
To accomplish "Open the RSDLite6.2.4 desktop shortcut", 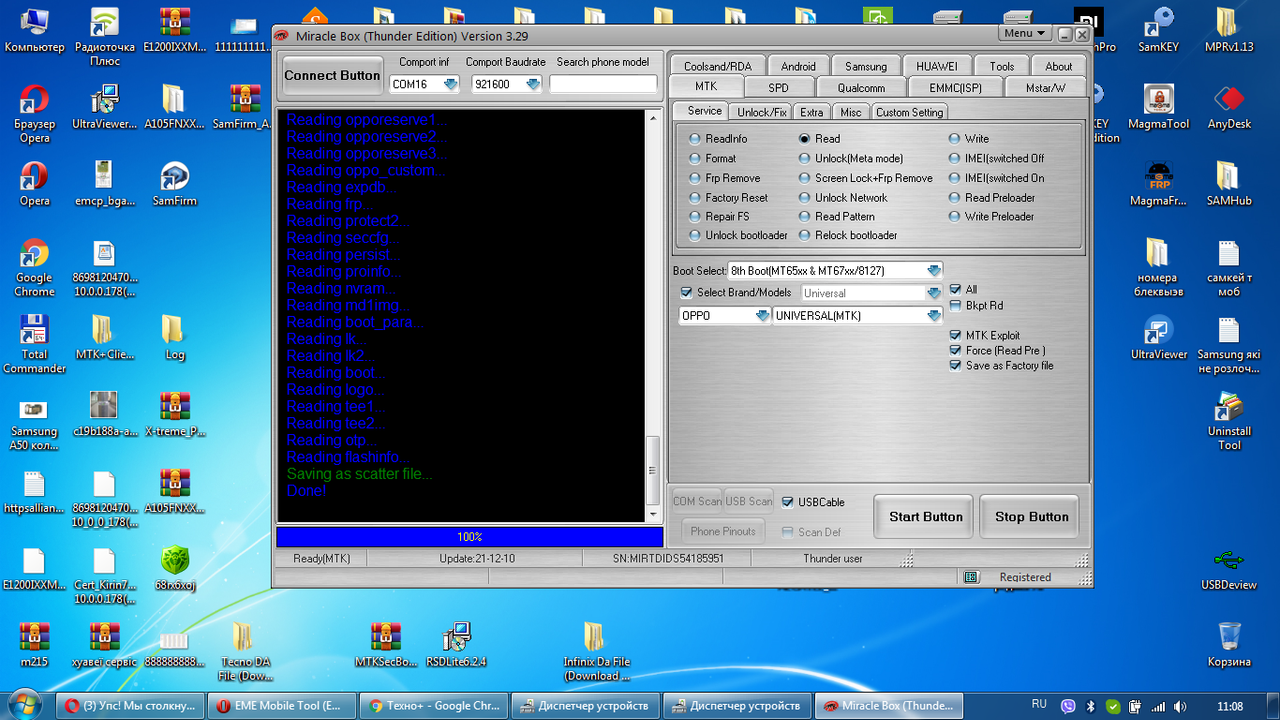I will click(x=456, y=644).
